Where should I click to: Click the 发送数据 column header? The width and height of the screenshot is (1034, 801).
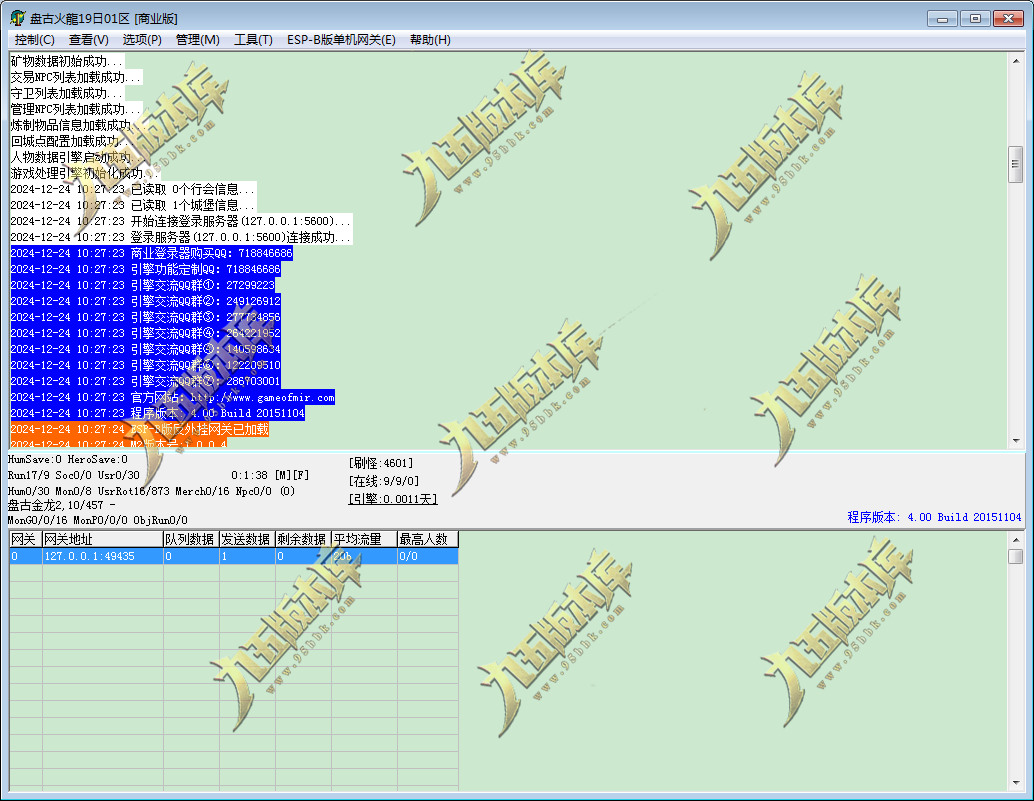pyautogui.click(x=247, y=539)
